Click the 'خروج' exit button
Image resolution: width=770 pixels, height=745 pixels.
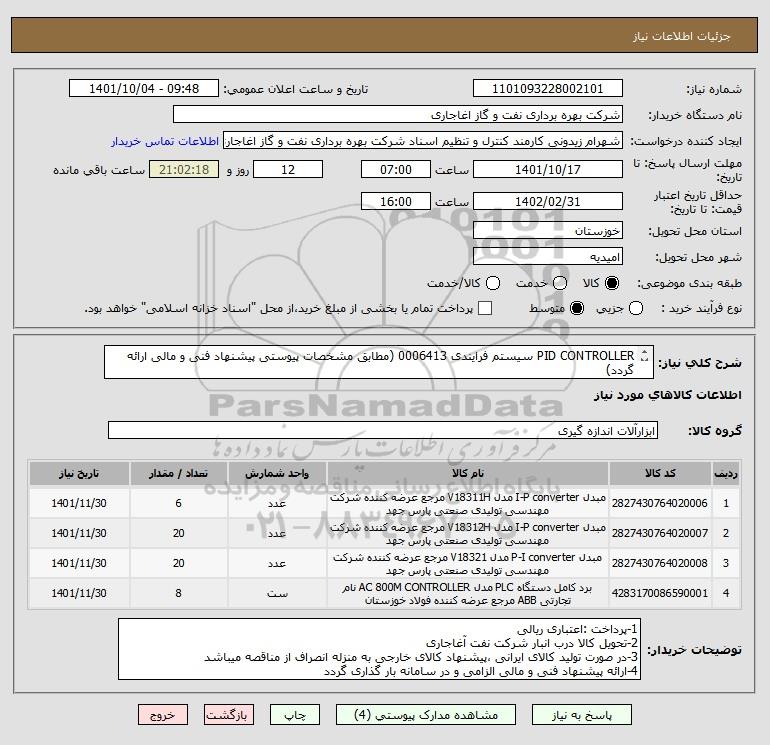pos(163,715)
